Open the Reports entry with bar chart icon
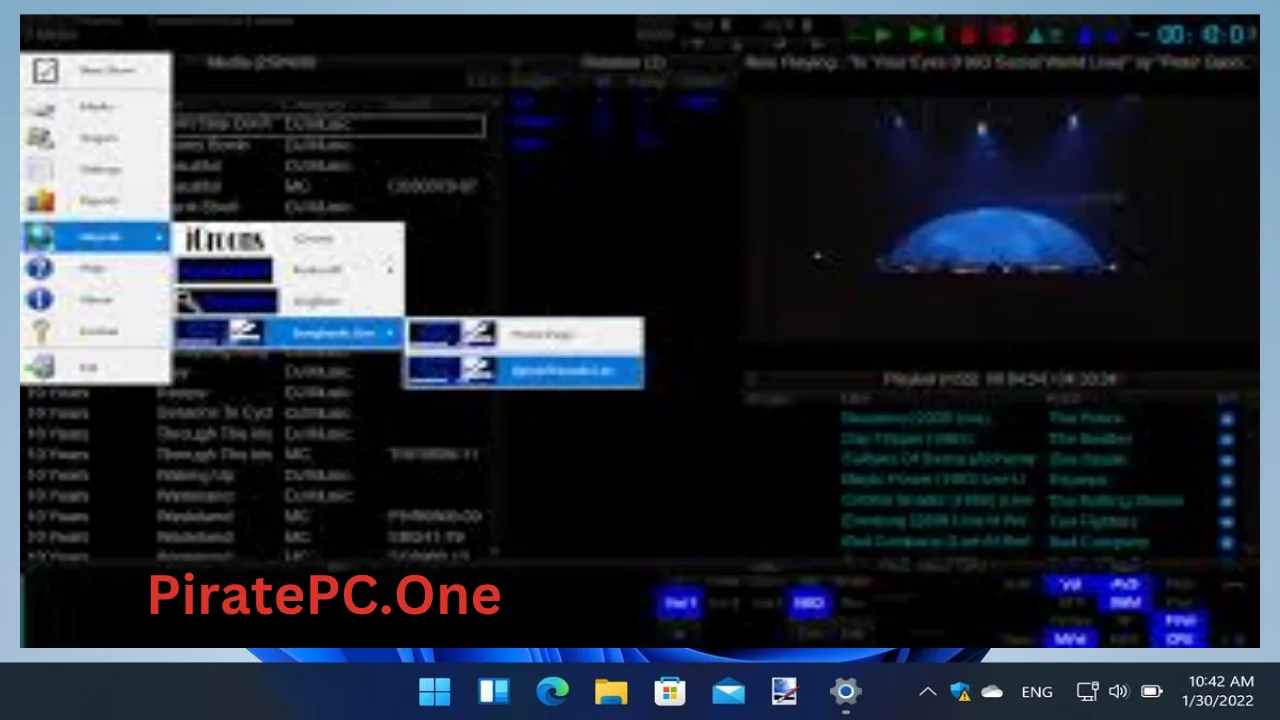The image size is (1280, 720). (x=96, y=201)
